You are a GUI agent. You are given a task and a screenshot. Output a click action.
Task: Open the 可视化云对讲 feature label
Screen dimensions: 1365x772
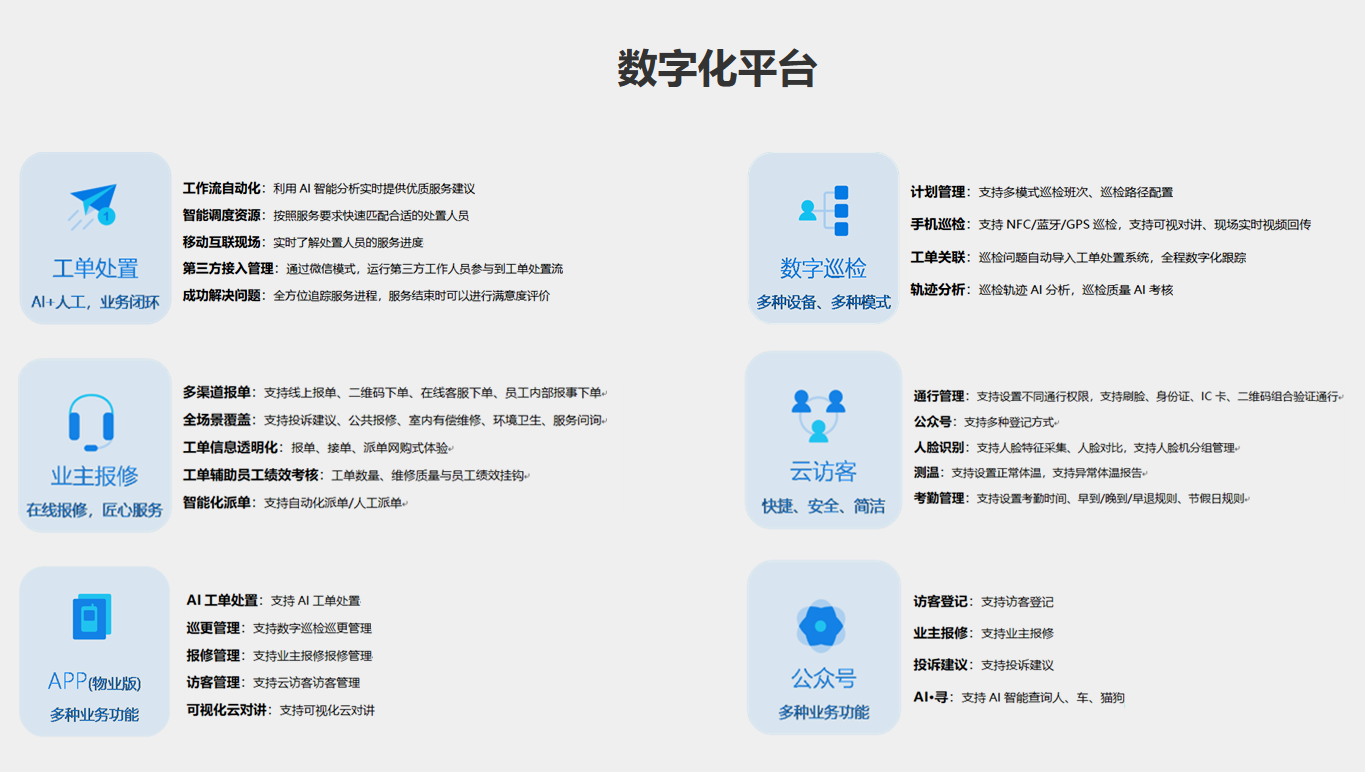[226, 710]
